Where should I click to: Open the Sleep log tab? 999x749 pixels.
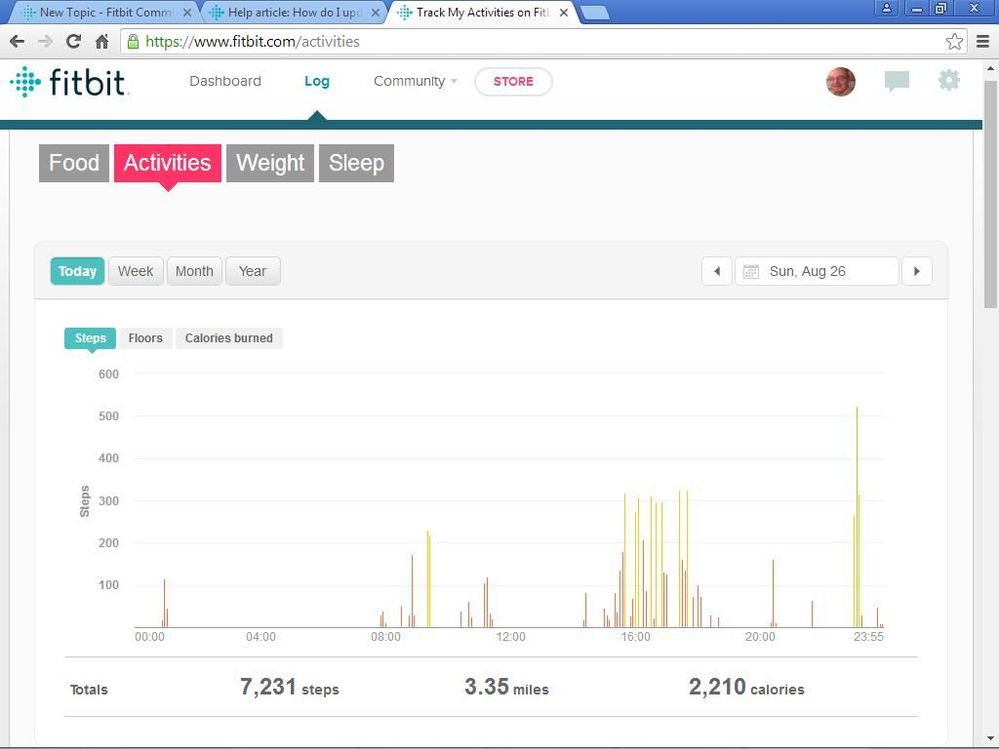pyautogui.click(x=356, y=163)
